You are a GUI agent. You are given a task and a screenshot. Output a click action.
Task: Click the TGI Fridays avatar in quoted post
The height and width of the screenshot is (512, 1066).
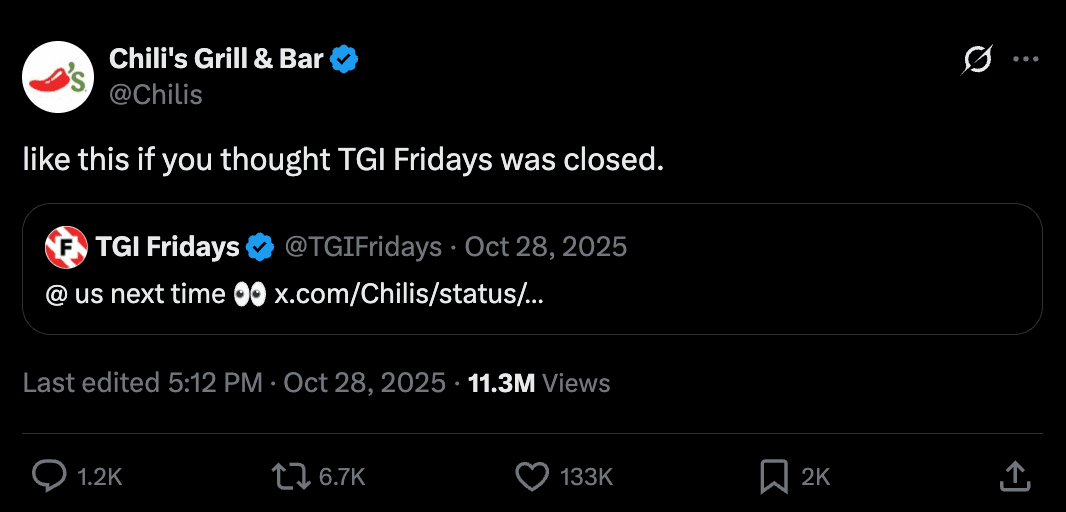[x=65, y=247]
